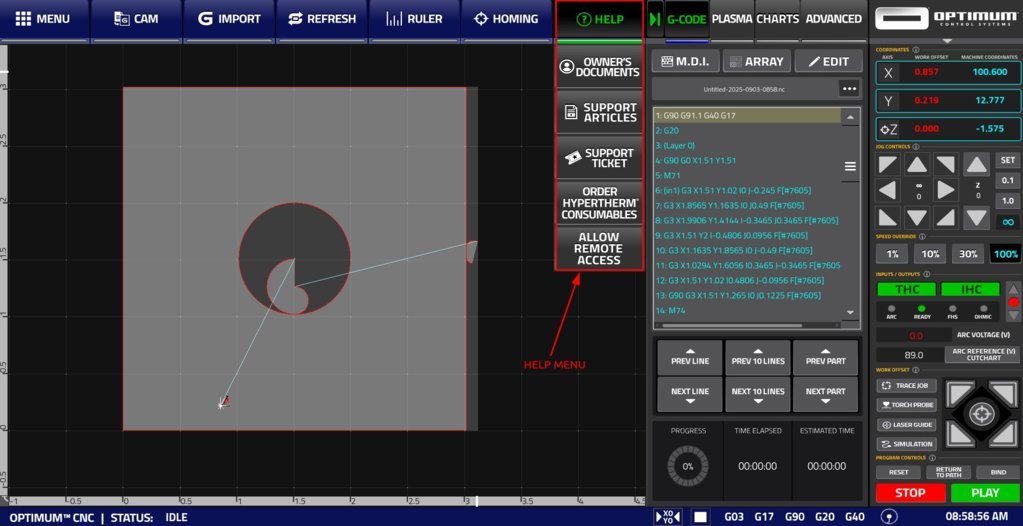The height and width of the screenshot is (526, 1023).
Task: Jump ahead NEXT 10 LINES
Action: pyautogui.click(x=757, y=394)
